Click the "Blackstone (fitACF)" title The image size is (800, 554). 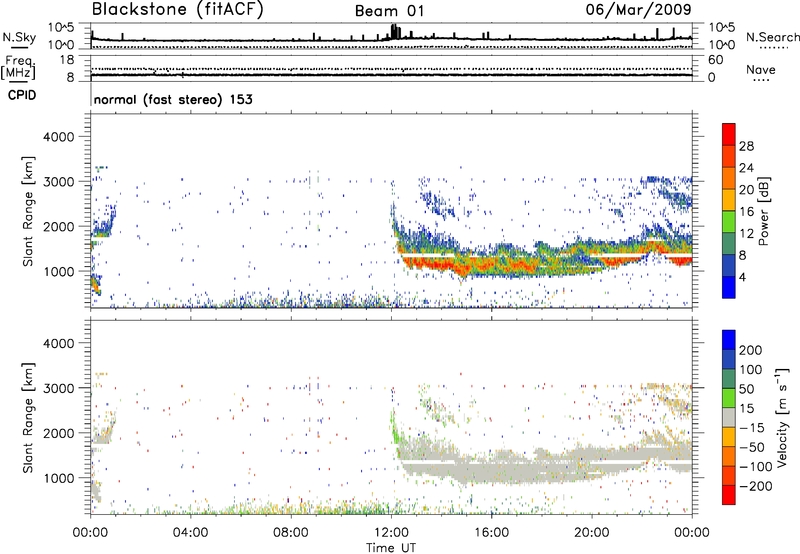tap(178, 10)
